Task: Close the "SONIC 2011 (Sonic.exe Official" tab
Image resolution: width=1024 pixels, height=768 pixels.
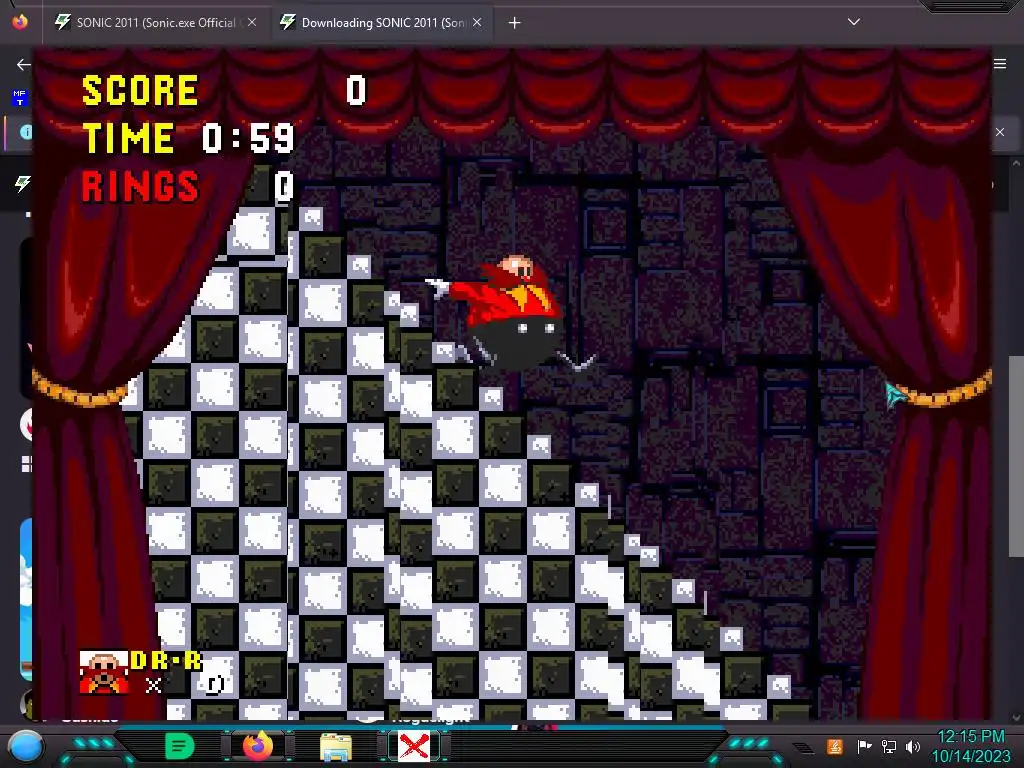Action: pyautogui.click(x=252, y=22)
